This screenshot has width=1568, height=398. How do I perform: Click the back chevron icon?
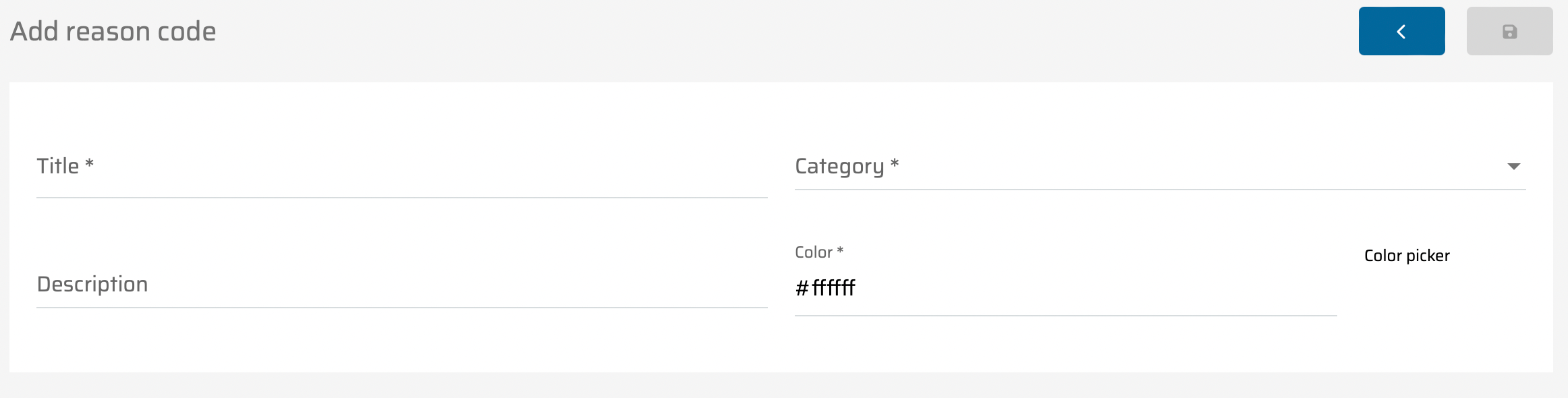pos(1401,32)
